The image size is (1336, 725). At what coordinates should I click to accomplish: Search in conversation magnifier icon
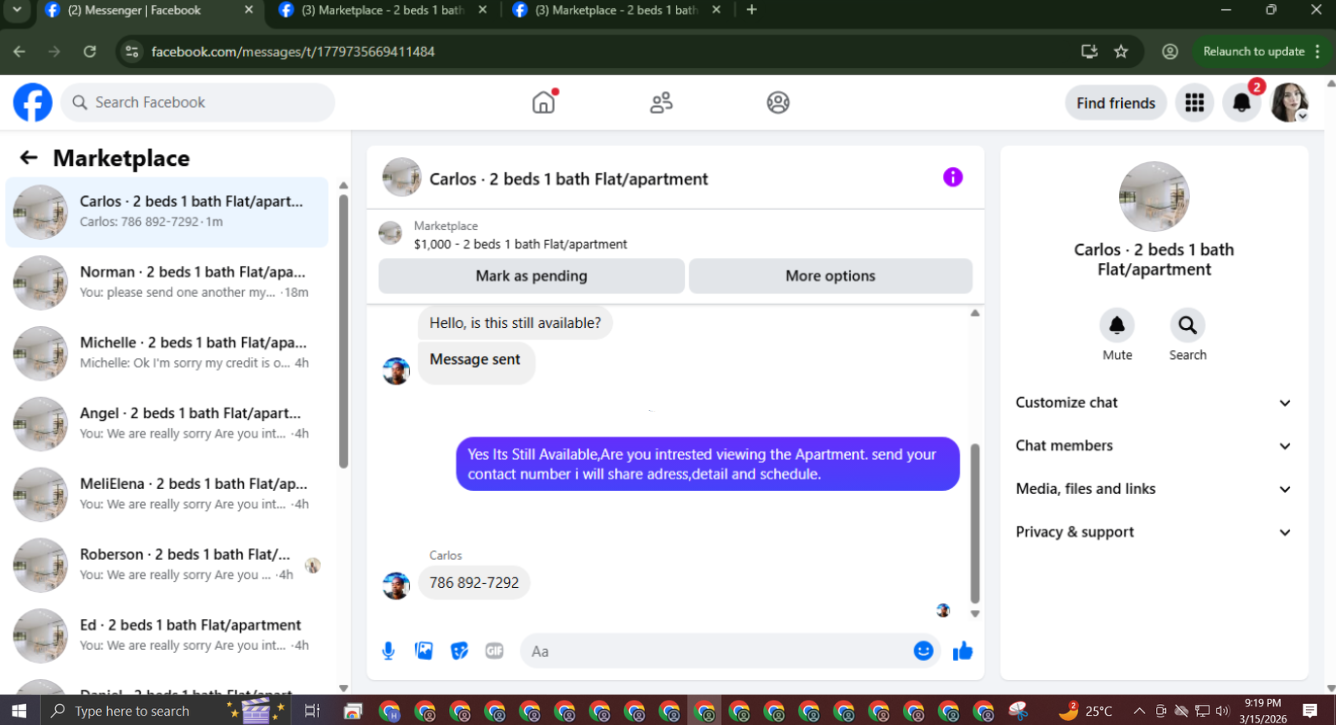(x=1187, y=325)
